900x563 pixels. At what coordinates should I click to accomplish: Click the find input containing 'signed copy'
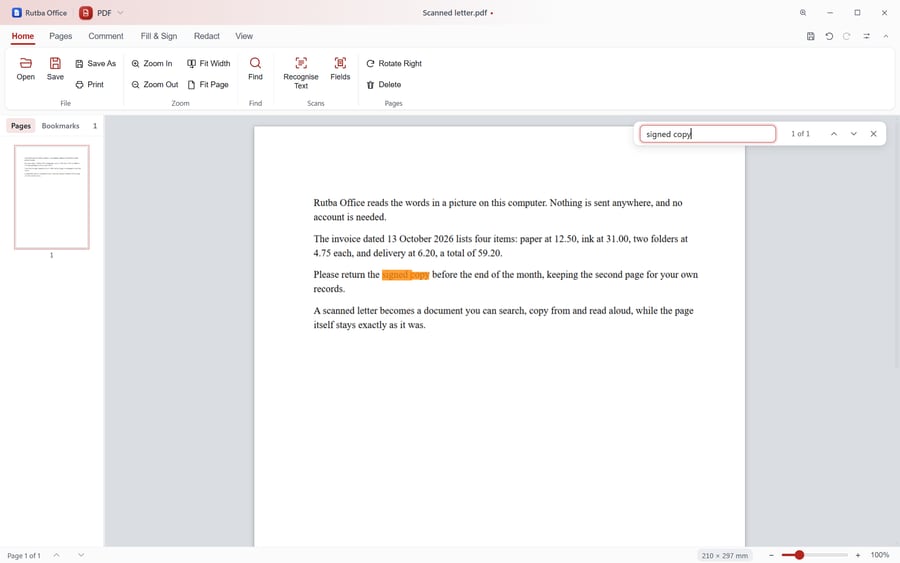click(707, 134)
